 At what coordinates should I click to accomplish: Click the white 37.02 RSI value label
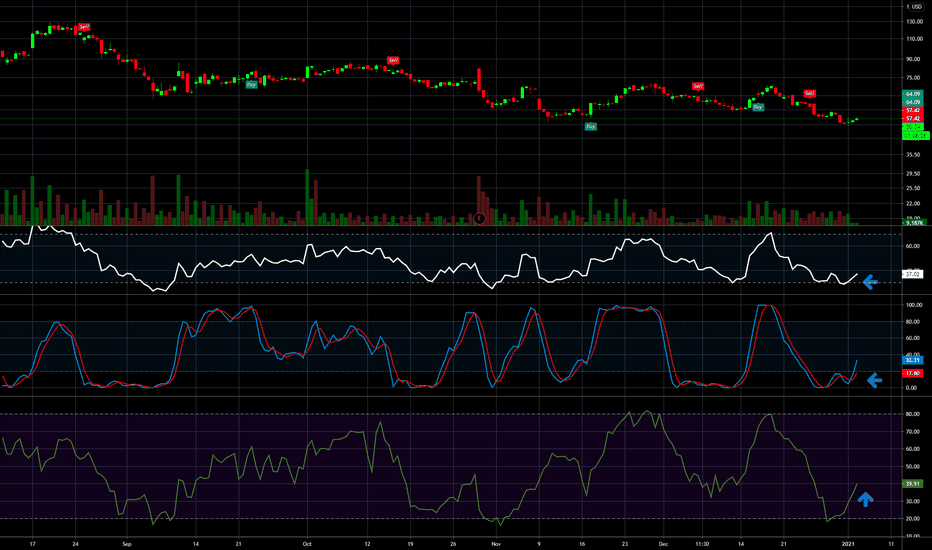(x=912, y=274)
